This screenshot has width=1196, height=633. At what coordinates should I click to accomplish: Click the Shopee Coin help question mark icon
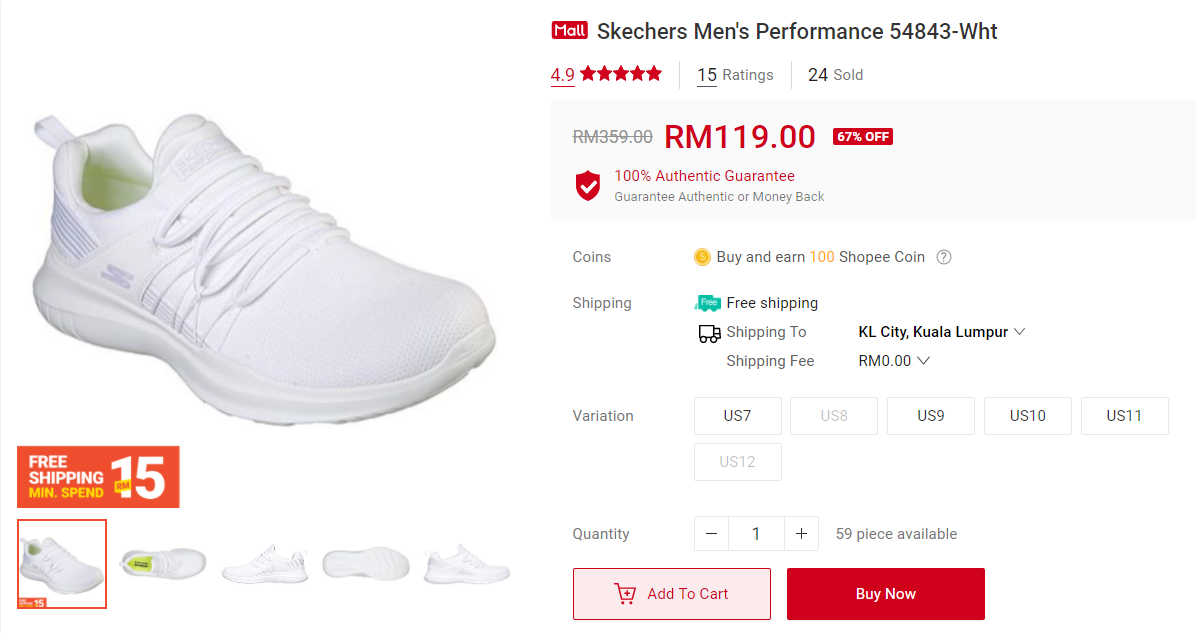coord(944,257)
